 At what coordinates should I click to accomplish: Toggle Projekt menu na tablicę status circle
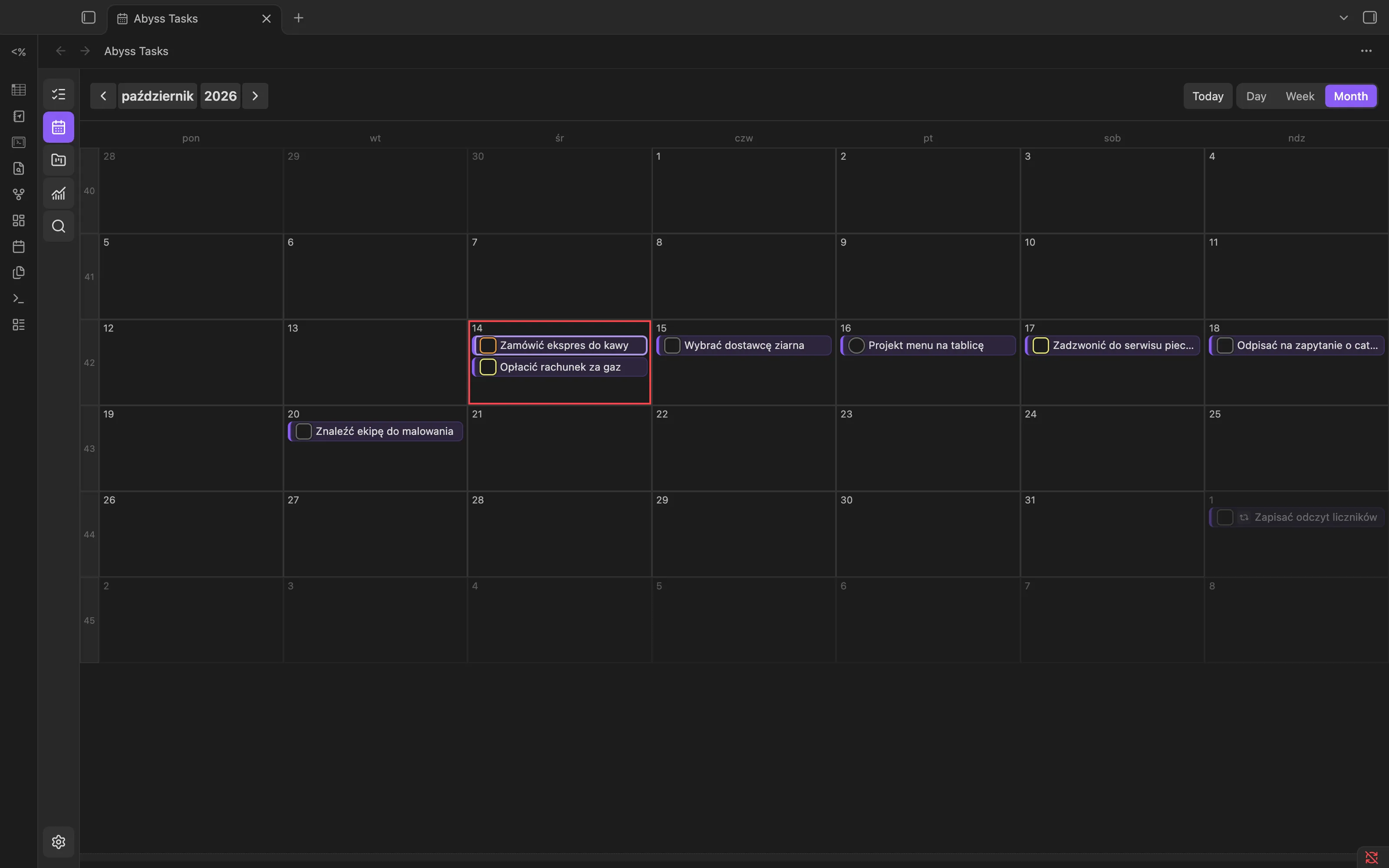(x=856, y=345)
